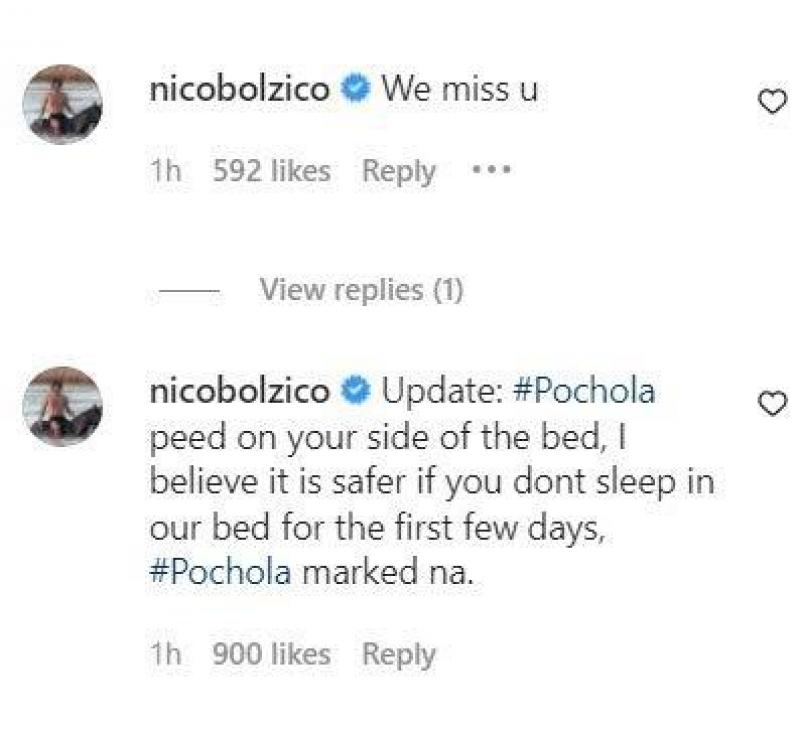The height and width of the screenshot is (729, 800).
Task: Open nicobolzico avatar on first comment
Action: 63,104
